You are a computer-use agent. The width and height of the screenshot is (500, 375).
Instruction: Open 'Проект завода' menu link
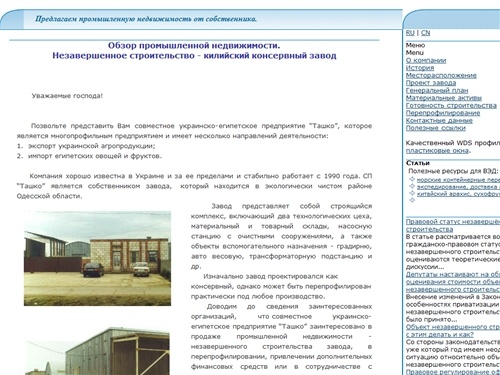(431, 83)
